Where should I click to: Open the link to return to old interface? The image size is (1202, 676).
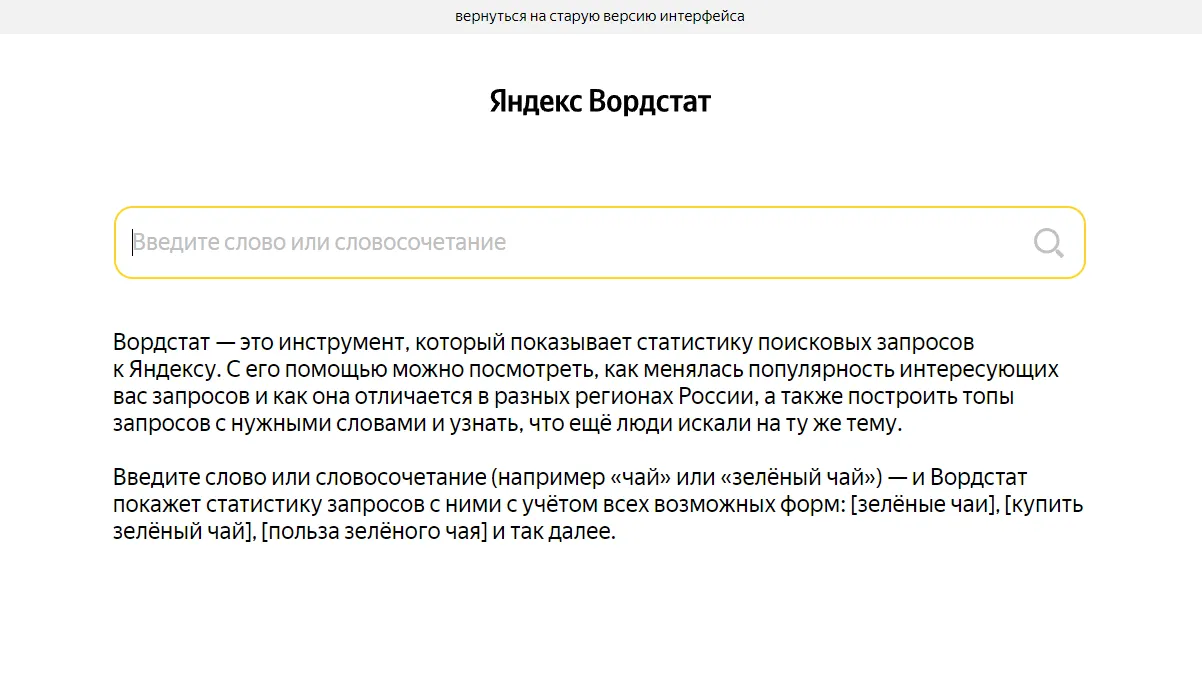[600, 16]
